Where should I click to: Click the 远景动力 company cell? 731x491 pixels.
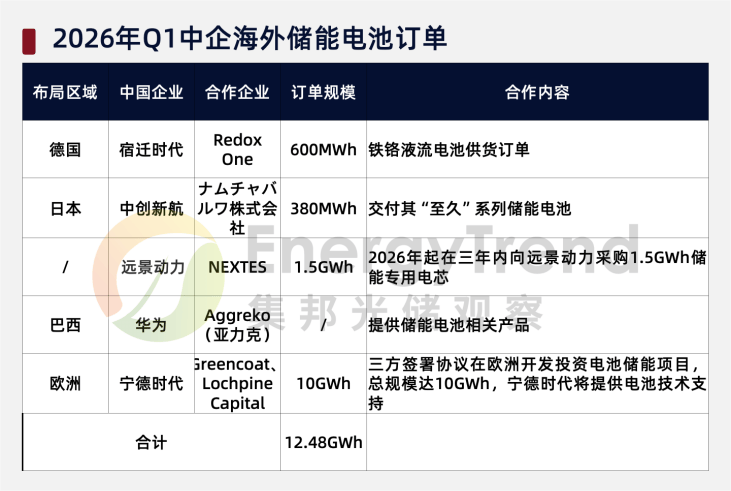(x=152, y=267)
